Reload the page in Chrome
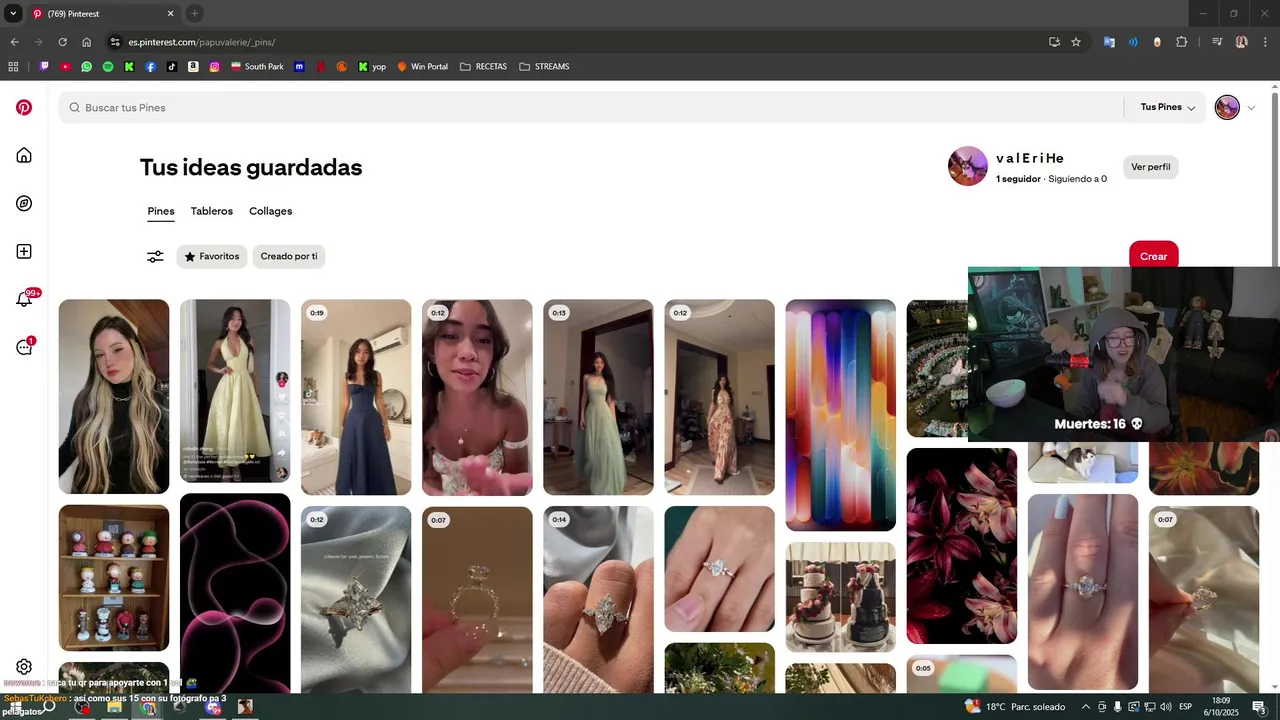The image size is (1280, 720). (x=62, y=42)
